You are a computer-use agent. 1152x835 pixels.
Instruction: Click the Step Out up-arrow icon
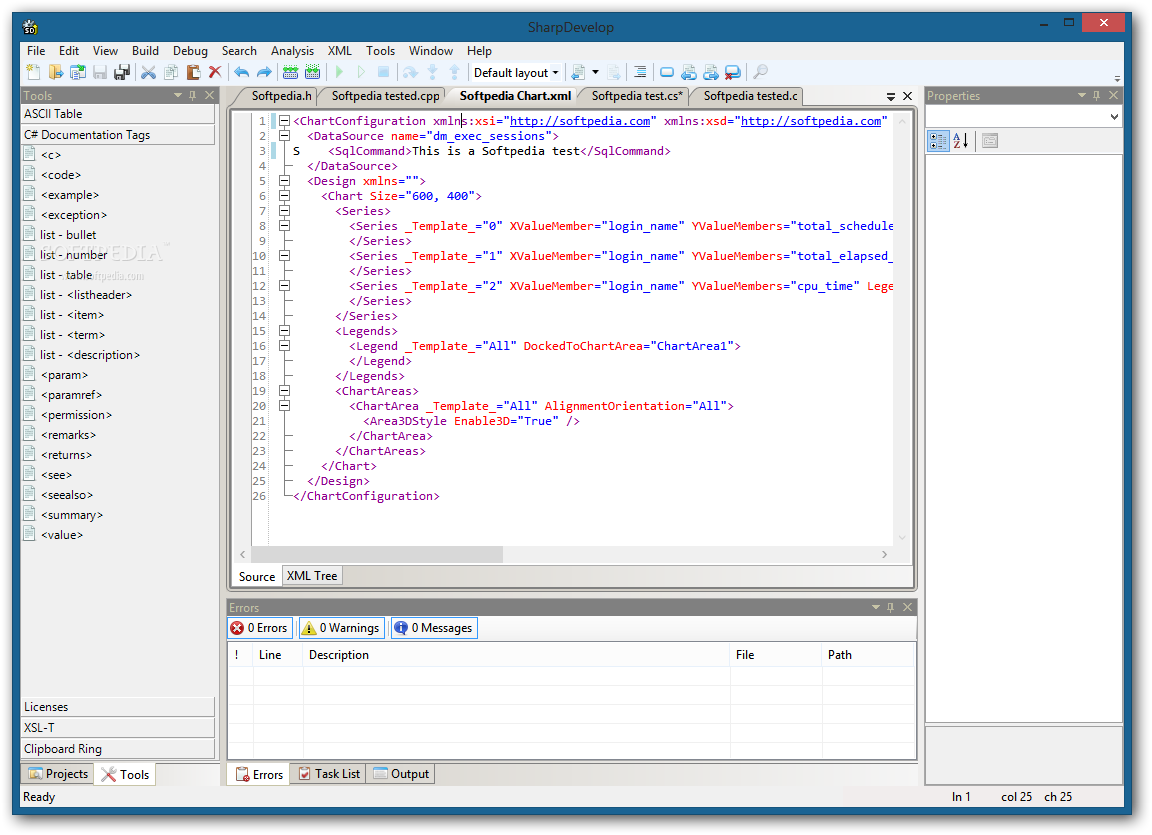[x=455, y=72]
